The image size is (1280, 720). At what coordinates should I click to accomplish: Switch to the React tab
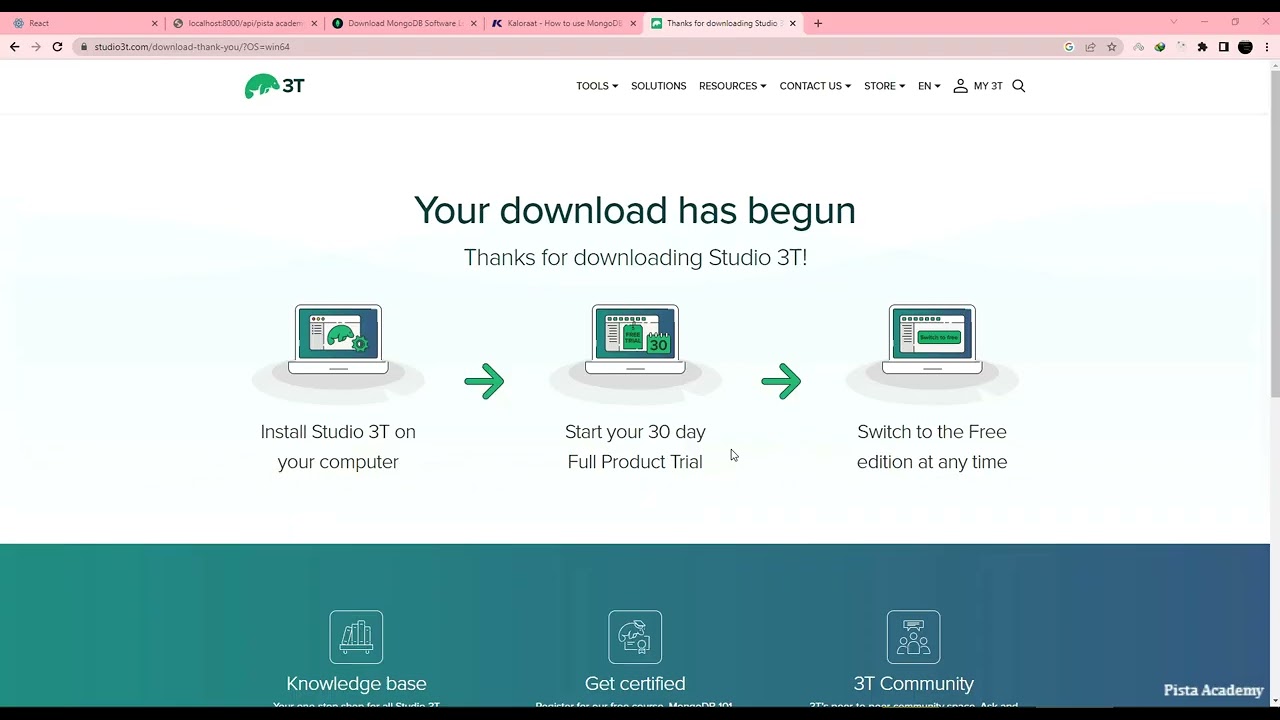point(84,23)
